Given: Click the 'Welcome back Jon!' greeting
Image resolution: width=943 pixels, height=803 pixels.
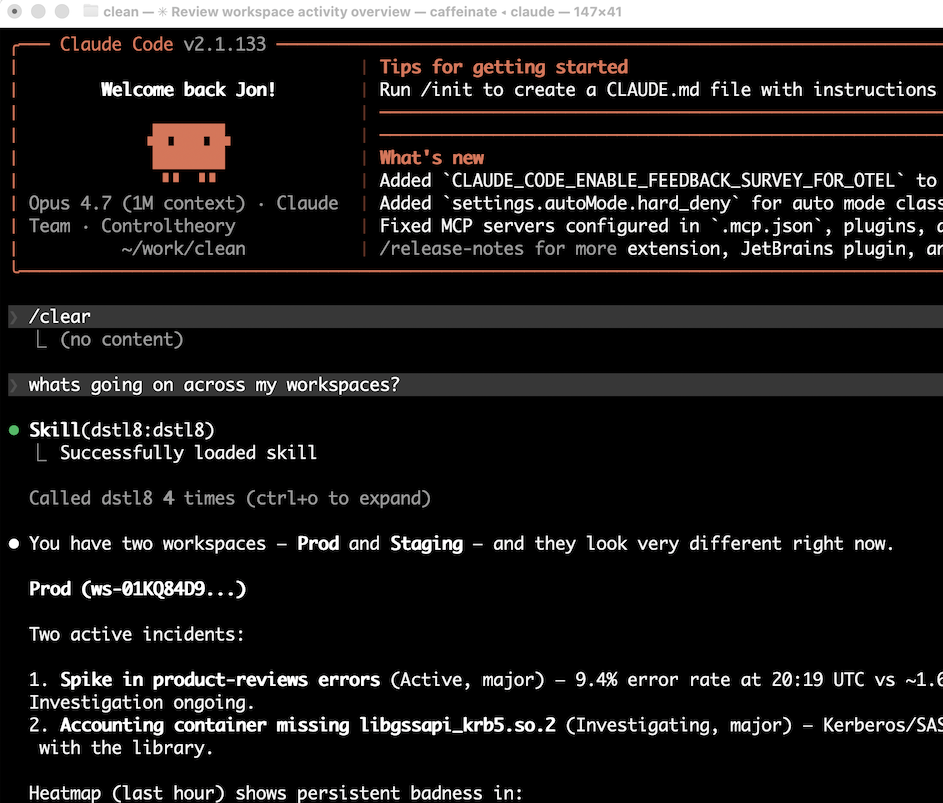Looking at the screenshot, I should click(188, 90).
